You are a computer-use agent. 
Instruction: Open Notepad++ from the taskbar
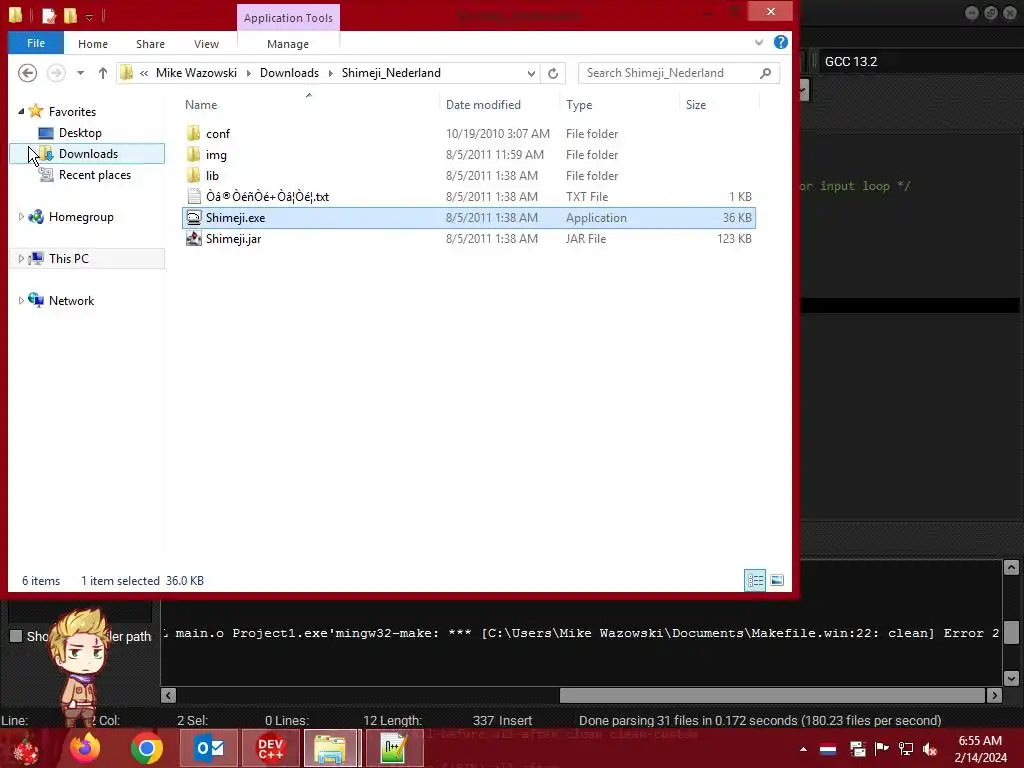(394, 748)
